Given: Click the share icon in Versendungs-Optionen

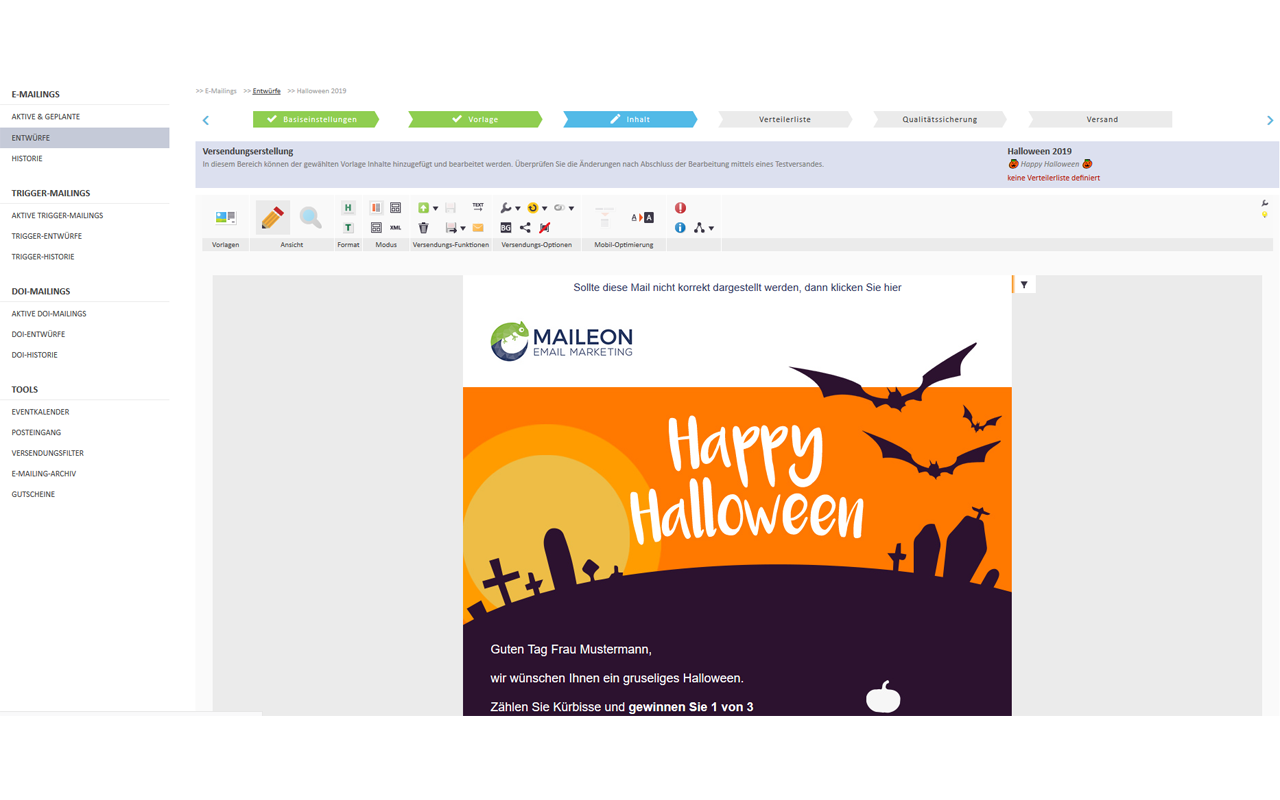Looking at the screenshot, I should [525, 228].
